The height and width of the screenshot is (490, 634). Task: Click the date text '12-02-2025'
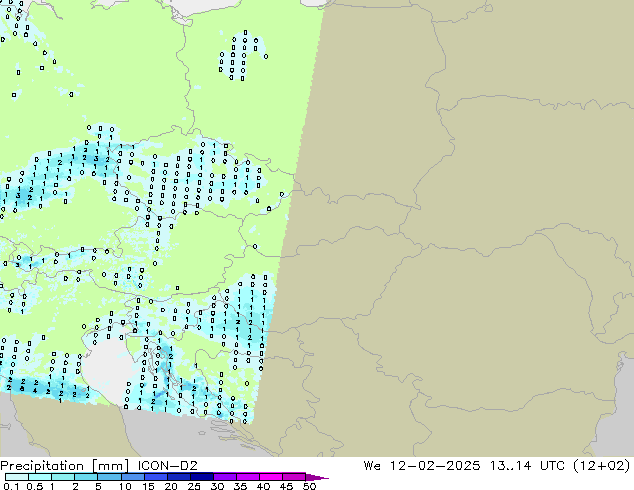[x=435, y=466]
